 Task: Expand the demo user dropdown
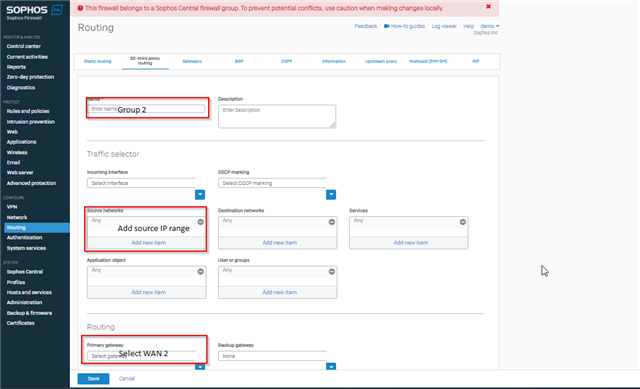pyautogui.click(x=489, y=26)
